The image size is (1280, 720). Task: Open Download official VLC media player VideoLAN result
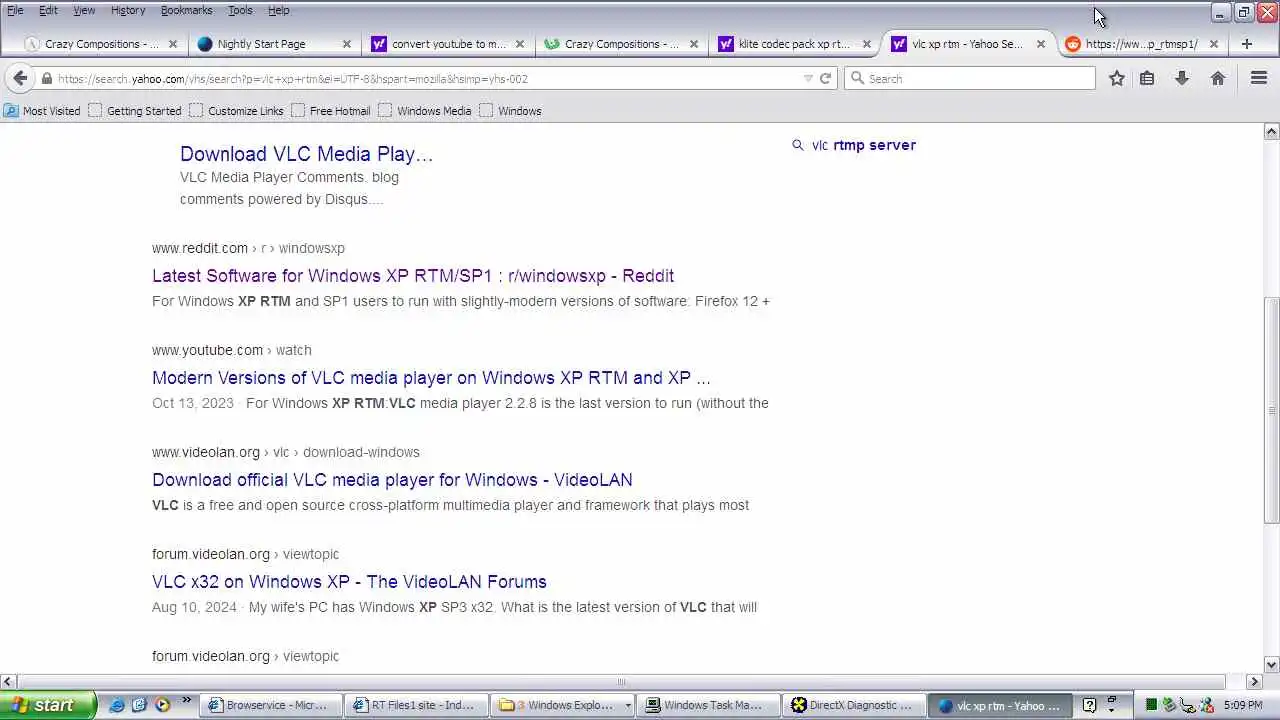(392, 480)
